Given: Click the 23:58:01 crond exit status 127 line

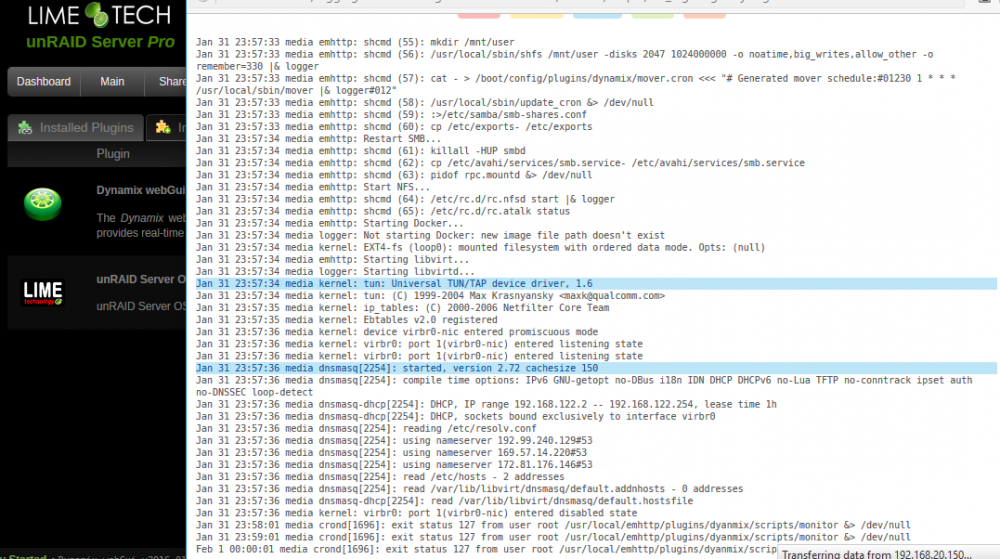Looking at the screenshot, I should click(x=553, y=526).
